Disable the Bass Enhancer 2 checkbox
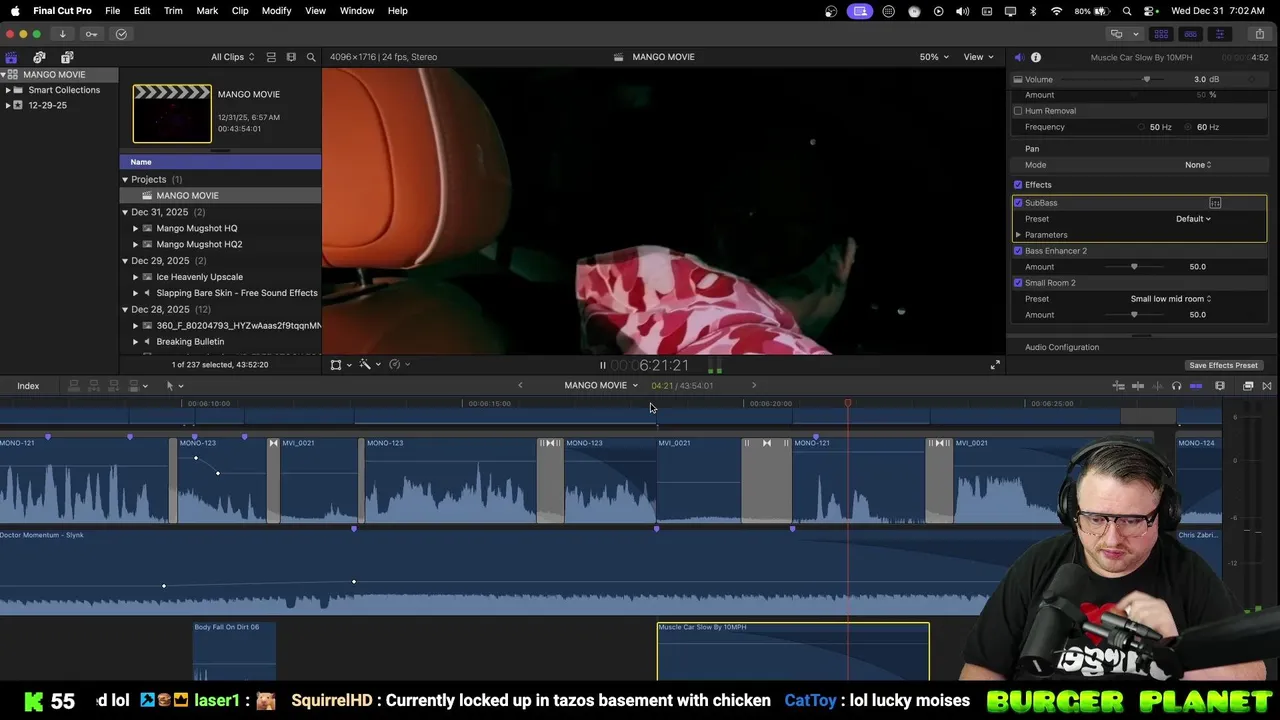This screenshot has height=720, width=1280. (1018, 251)
